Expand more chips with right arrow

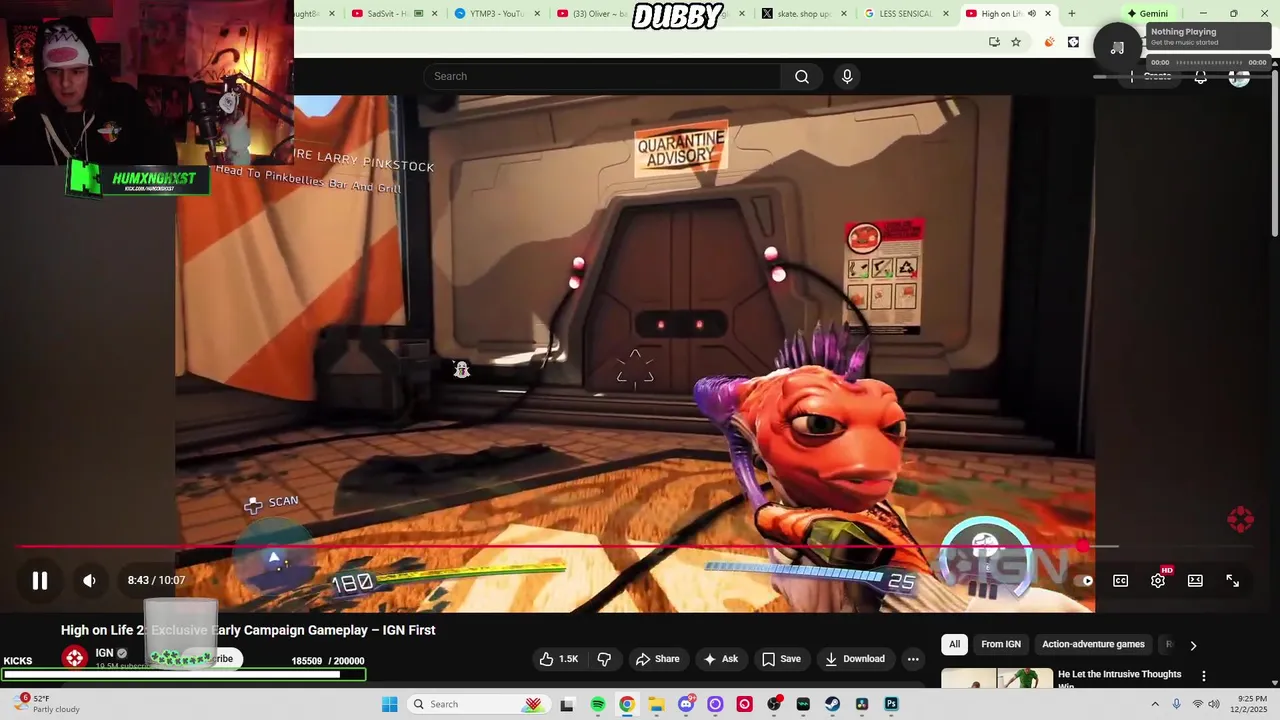(1193, 645)
